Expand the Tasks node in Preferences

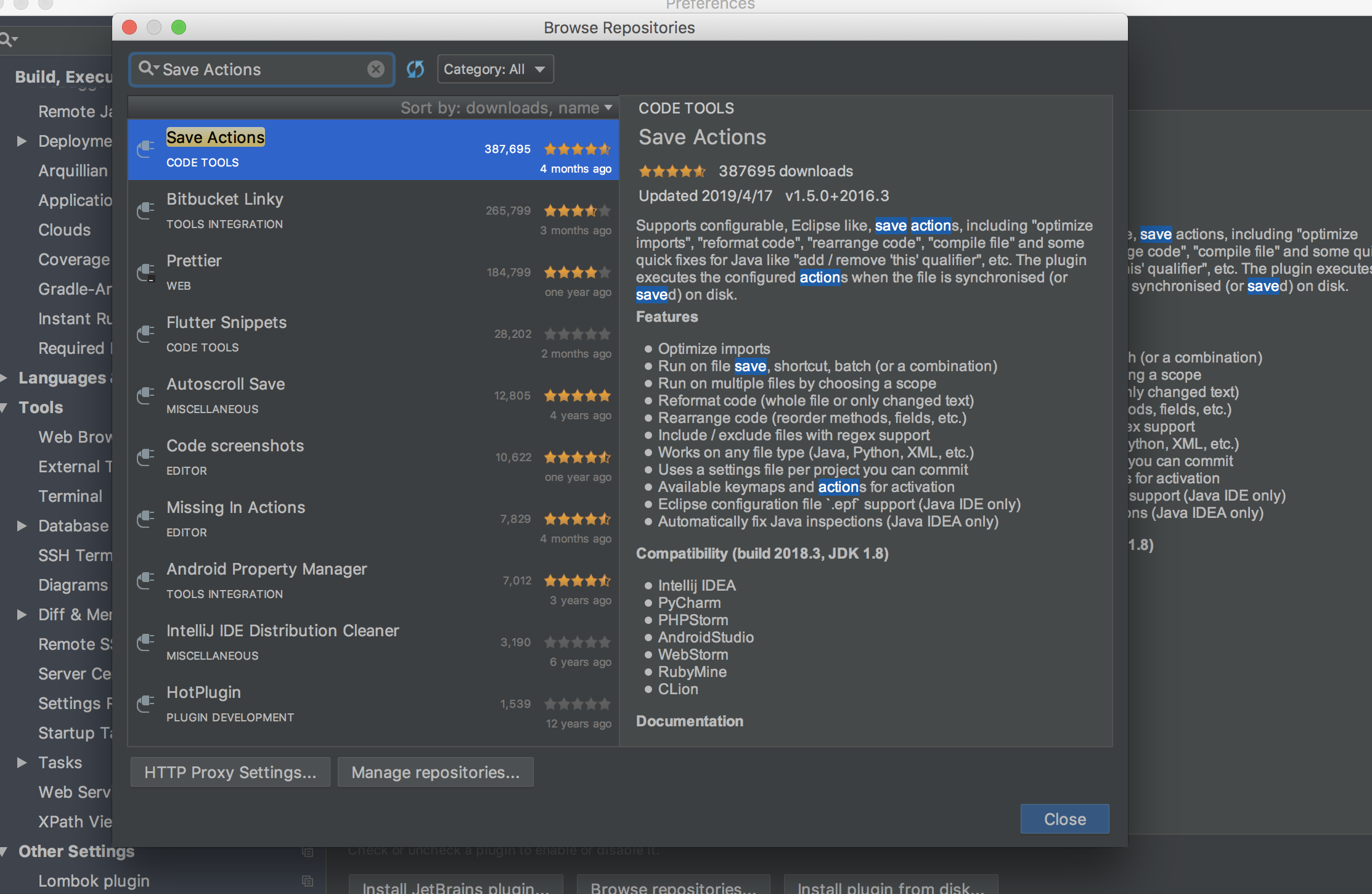(x=22, y=762)
